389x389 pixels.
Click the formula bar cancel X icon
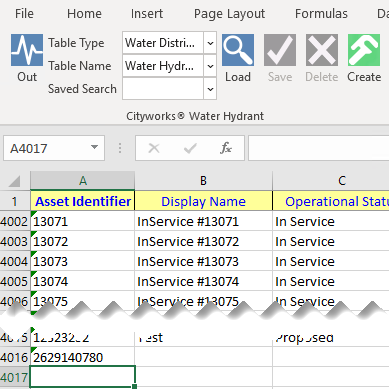click(154, 148)
